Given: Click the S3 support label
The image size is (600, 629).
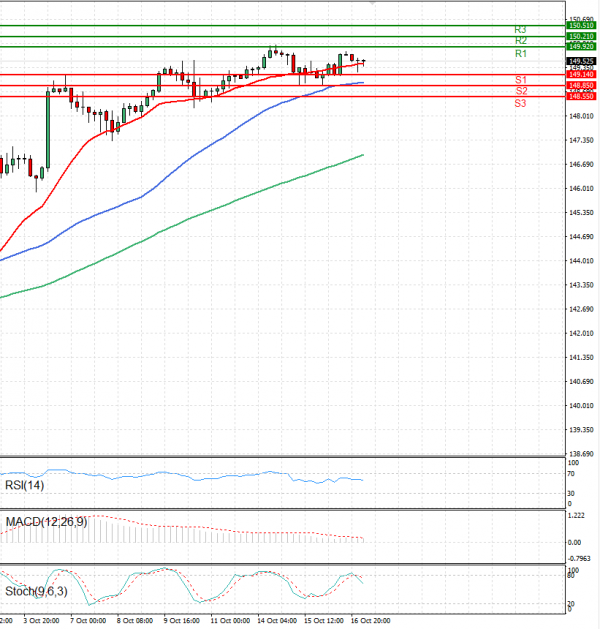Looking at the screenshot, I should (x=520, y=103).
